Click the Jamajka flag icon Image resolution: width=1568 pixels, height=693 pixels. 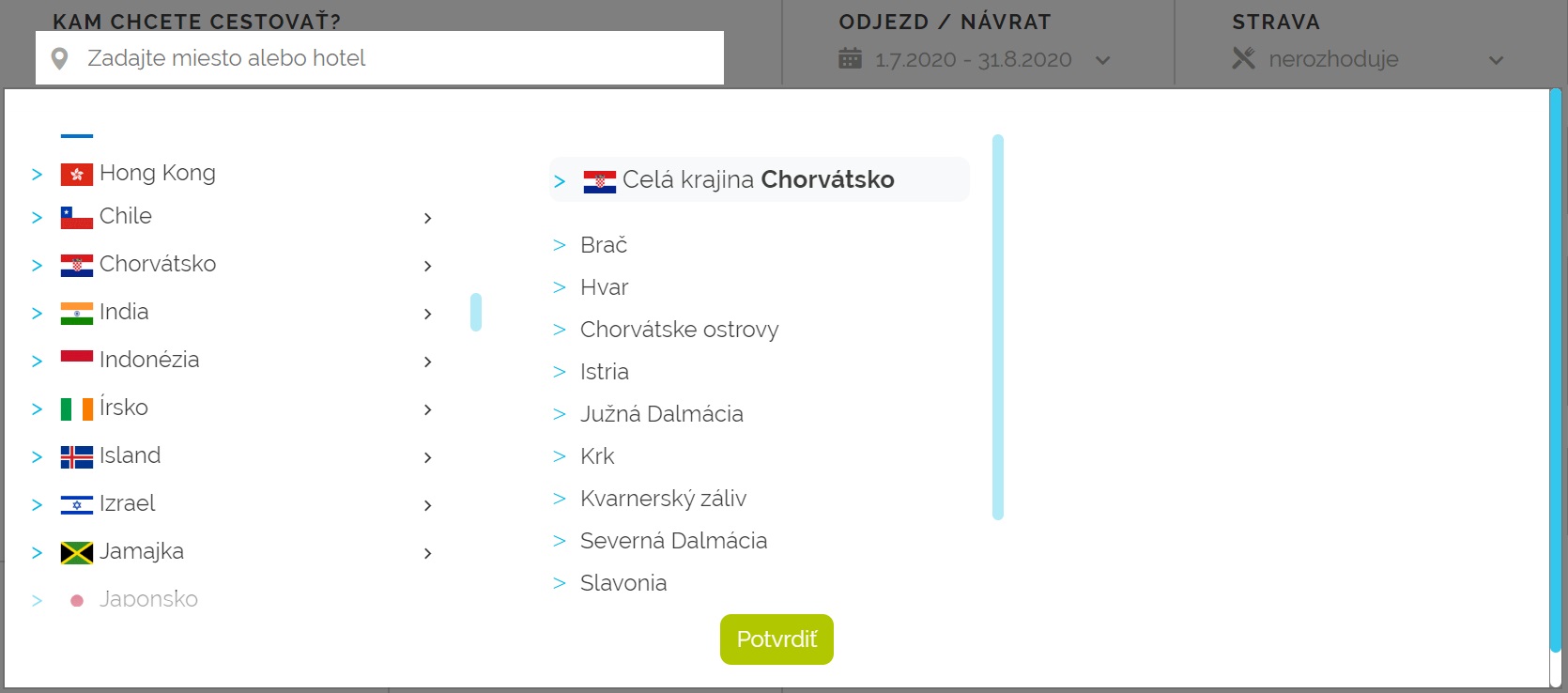[77, 553]
